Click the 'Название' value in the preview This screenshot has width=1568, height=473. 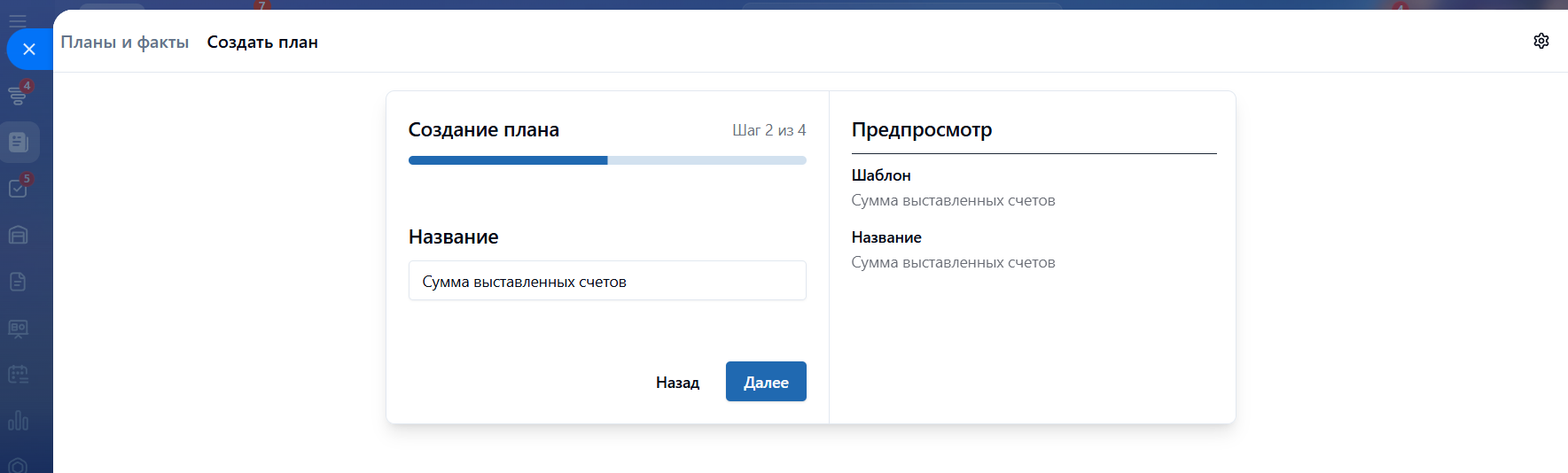coord(953,263)
